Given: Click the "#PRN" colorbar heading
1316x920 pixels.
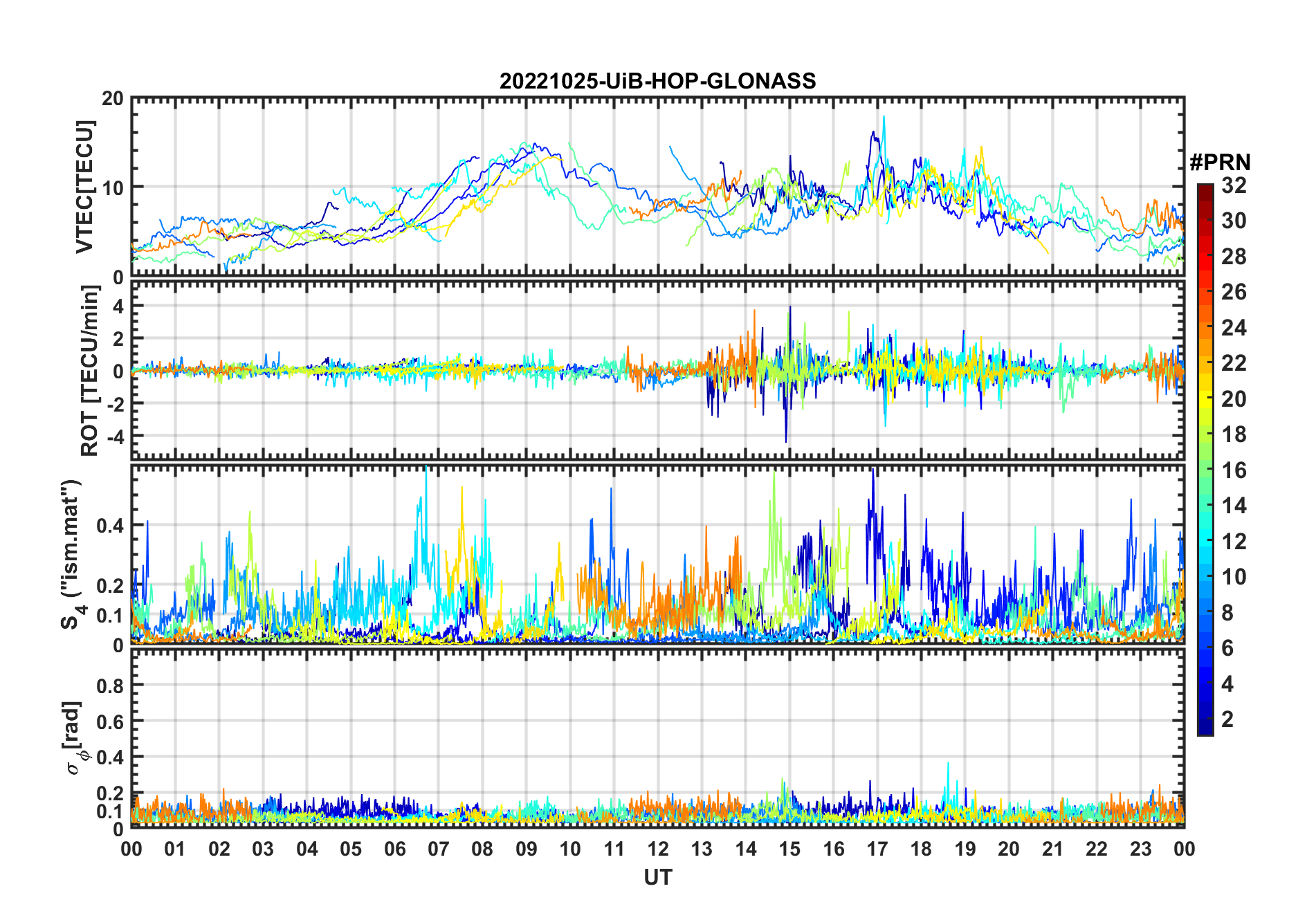Looking at the screenshot, I should (x=1221, y=163).
